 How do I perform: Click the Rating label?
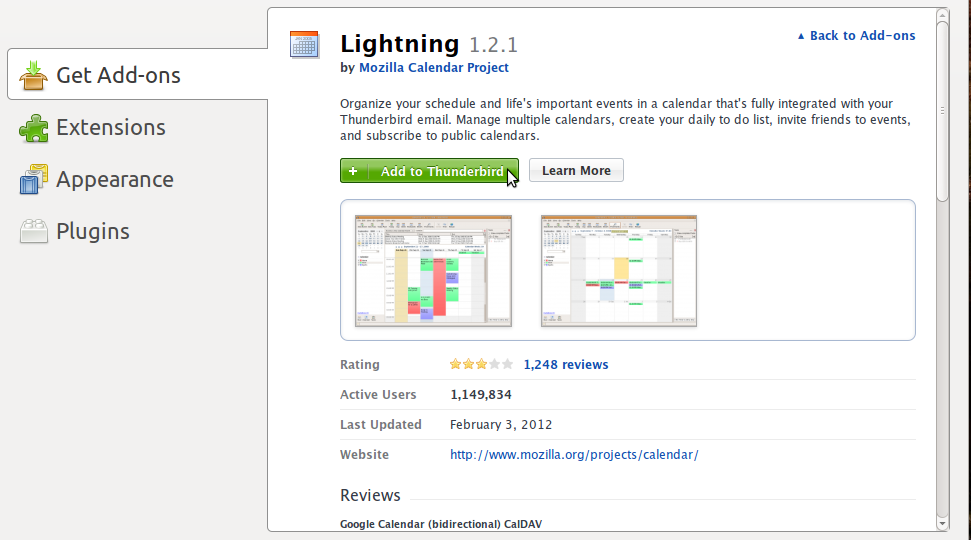(360, 365)
